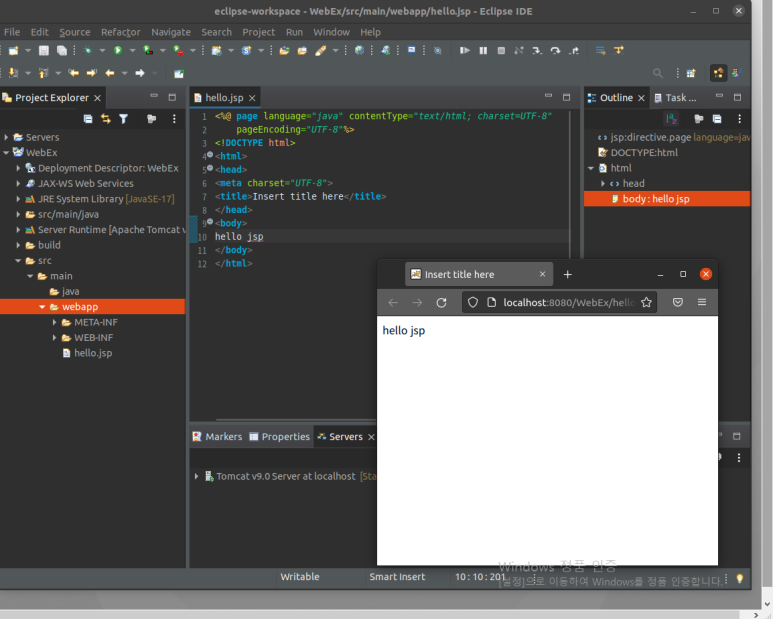The width and height of the screenshot is (773, 619).
Task: Open the browser hamburger menu
Action: coord(702,302)
